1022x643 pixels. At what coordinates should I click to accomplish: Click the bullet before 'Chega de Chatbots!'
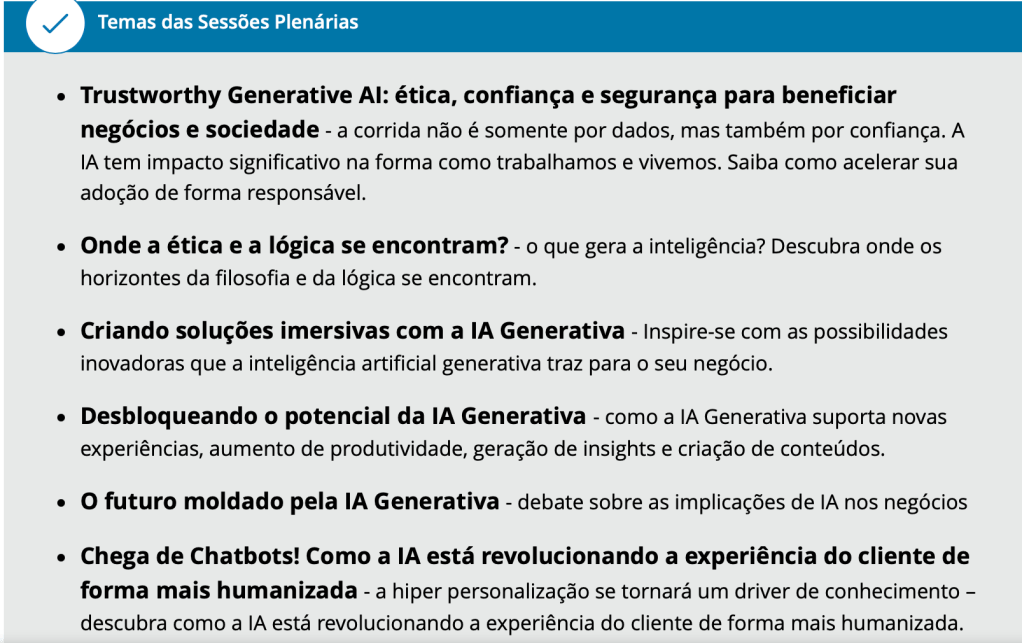(61, 558)
